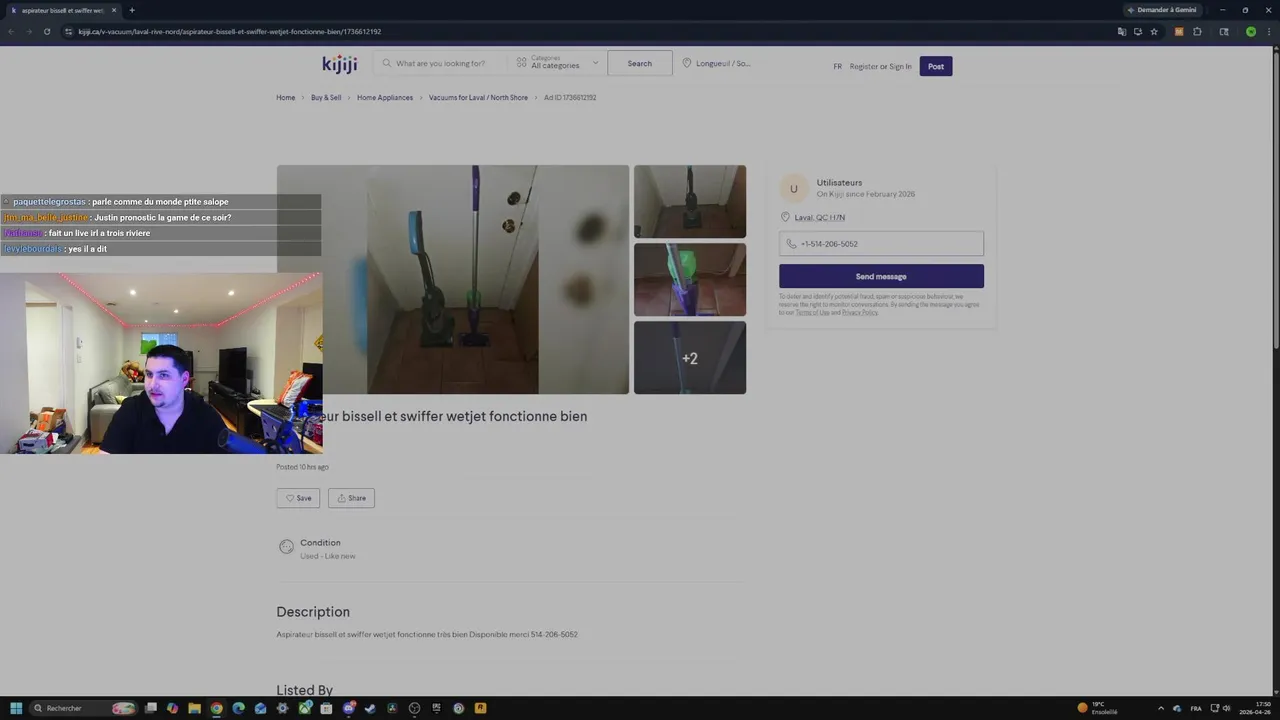The height and width of the screenshot is (720, 1280).
Task: Open Discord from taskbar
Action: point(348,708)
